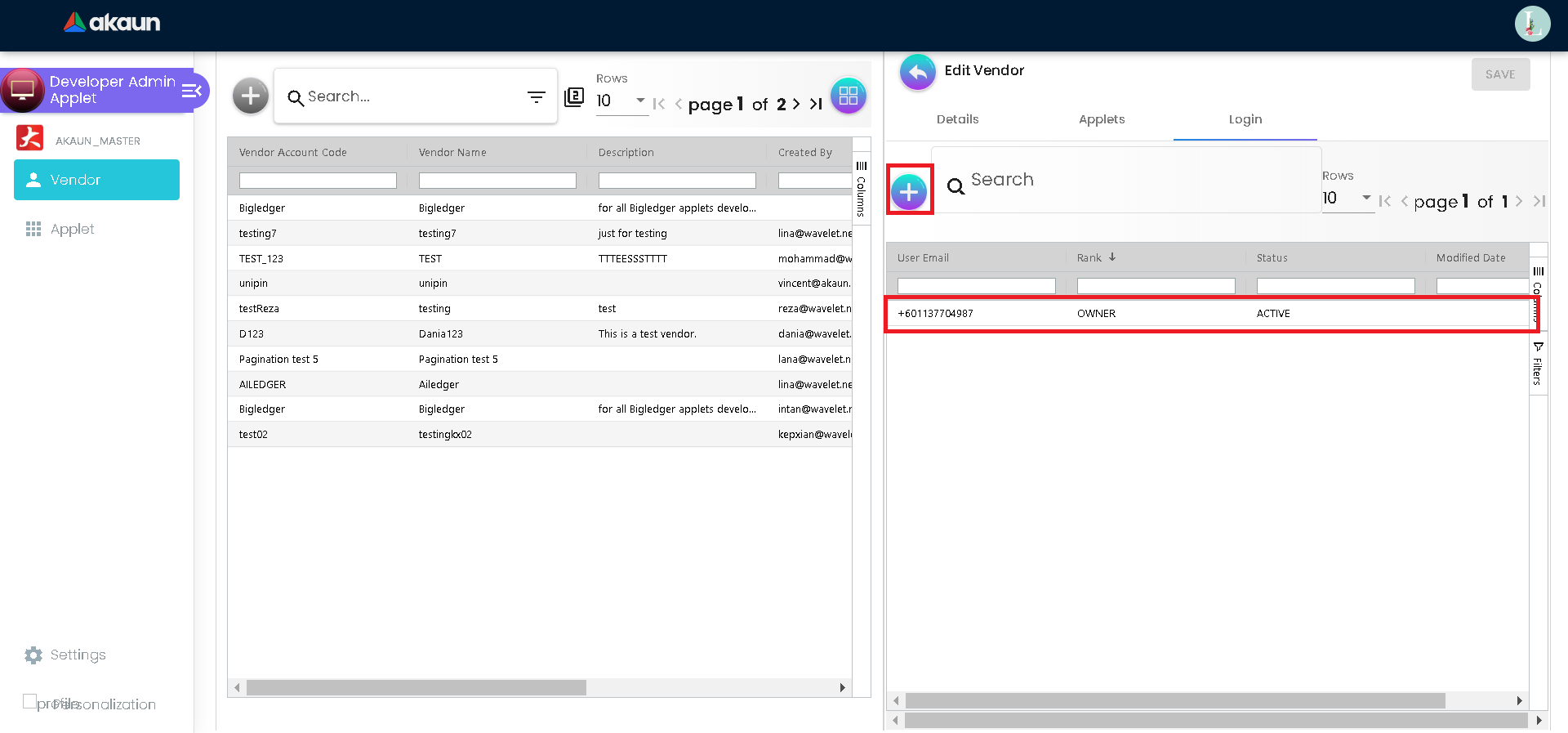Click the vendor table horizontal scrollbar
Viewport: 1568px width, 733px height.
pos(416,688)
